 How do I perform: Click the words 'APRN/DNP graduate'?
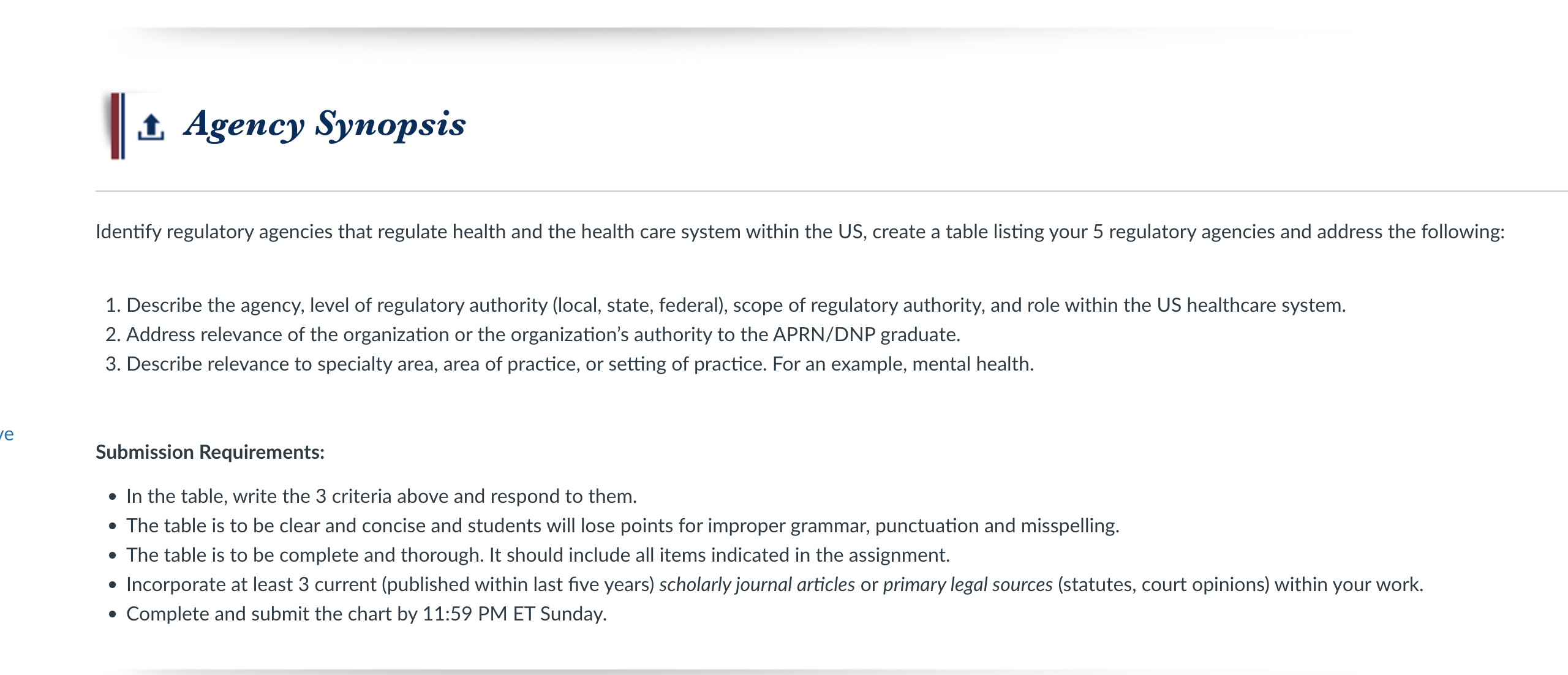[x=867, y=334]
